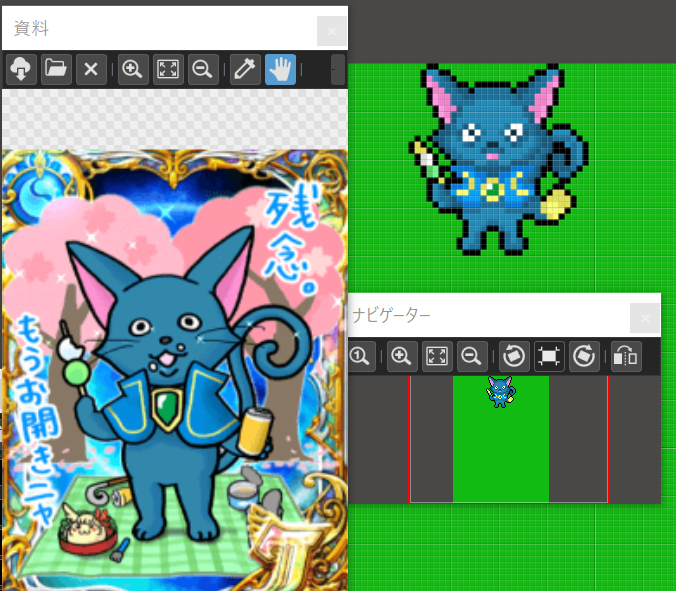Viewport: 676px width, 591px height.
Task: Zoom out on the reference panel image
Action: tap(203, 69)
